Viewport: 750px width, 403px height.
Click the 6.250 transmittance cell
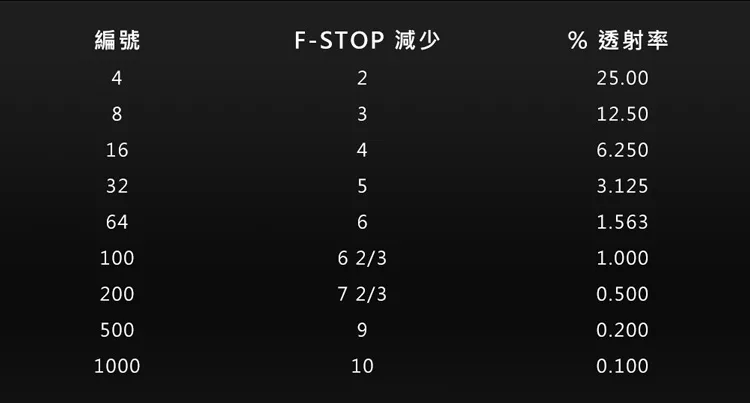(x=622, y=151)
